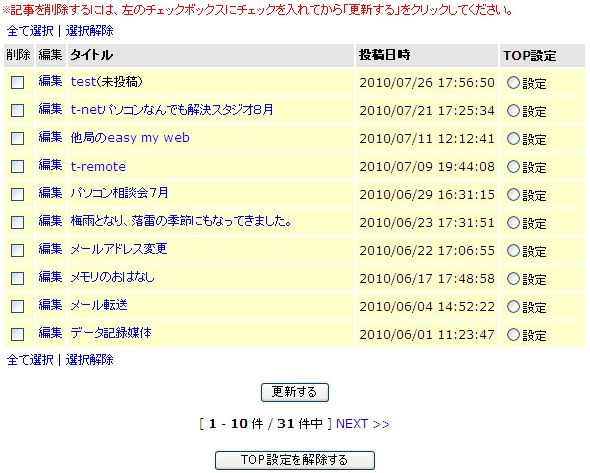590x473 pixels.
Task: Tick the delete checkbox for データ記録媒体
Action: 17,335
